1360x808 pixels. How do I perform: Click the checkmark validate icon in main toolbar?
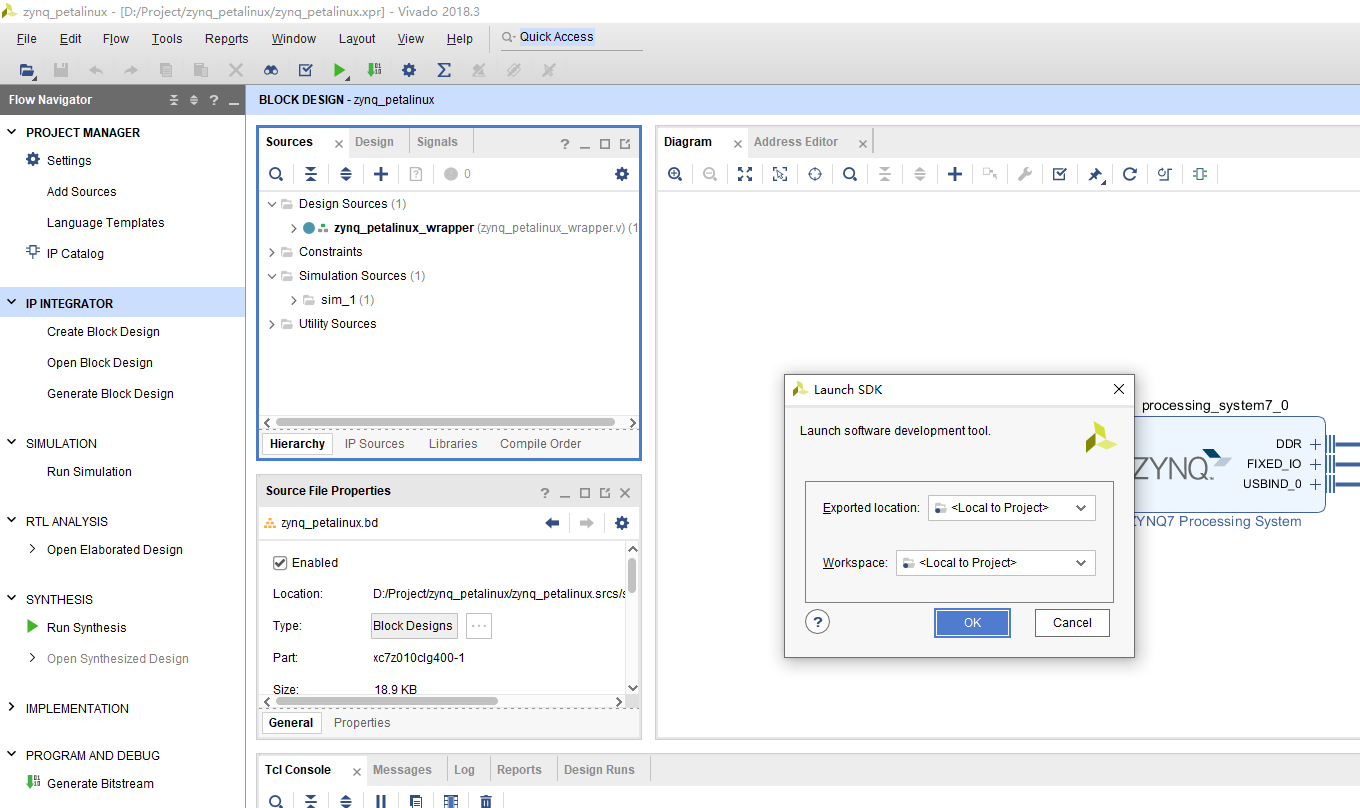point(306,70)
